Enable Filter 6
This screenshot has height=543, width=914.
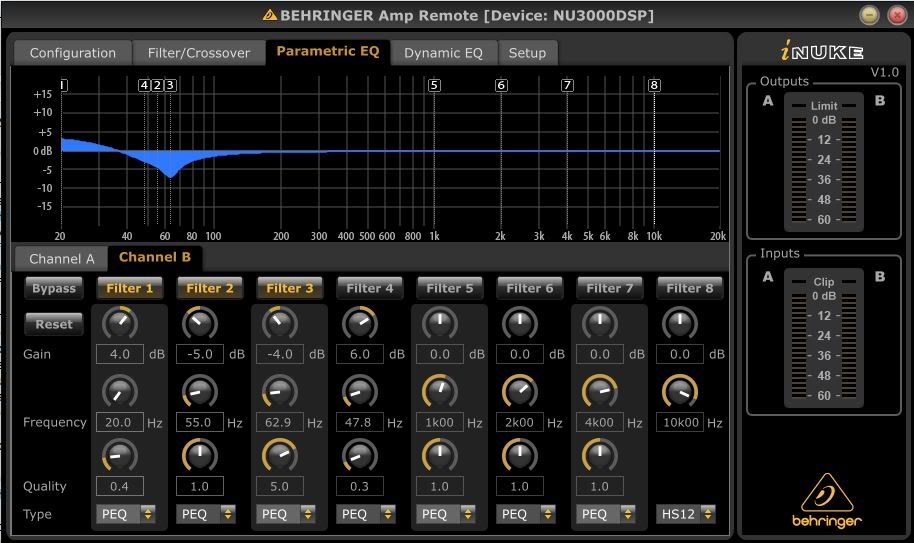pos(529,288)
